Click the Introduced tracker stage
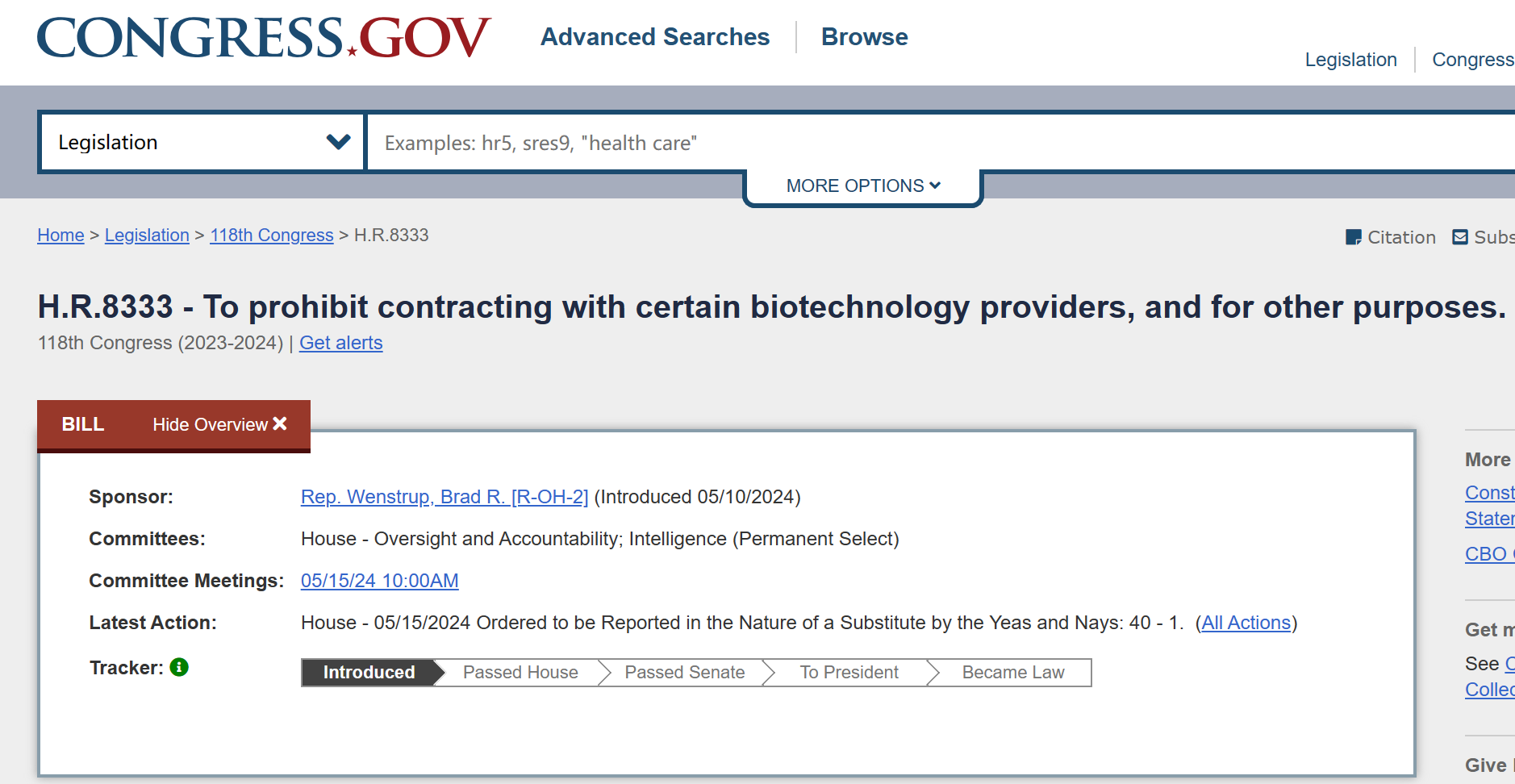Screen dimensions: 1515x784 tap(369, 673)
